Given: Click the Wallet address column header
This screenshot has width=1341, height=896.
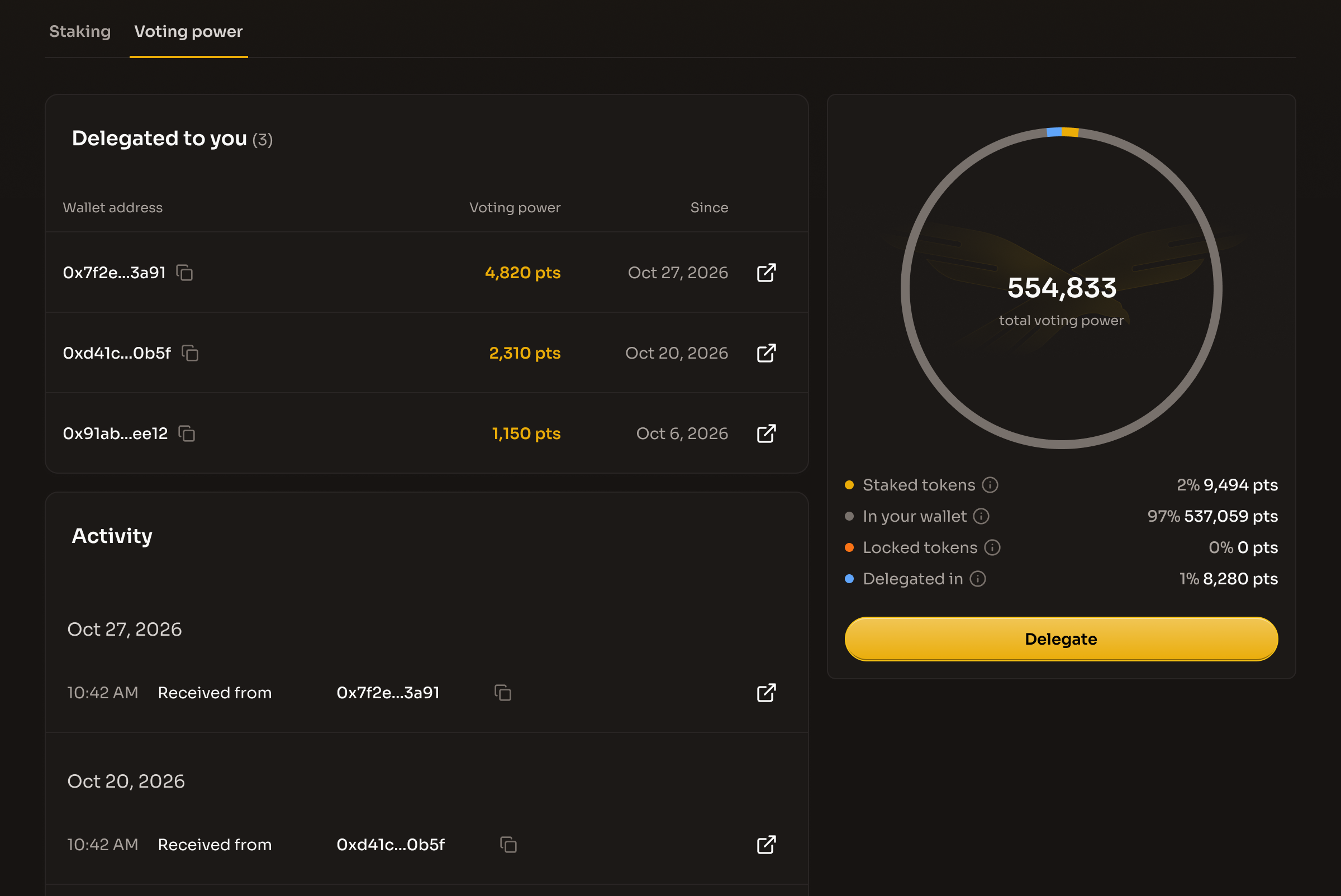Looking at the screenshot, I should pyautogui.click(x=113, y=207).
